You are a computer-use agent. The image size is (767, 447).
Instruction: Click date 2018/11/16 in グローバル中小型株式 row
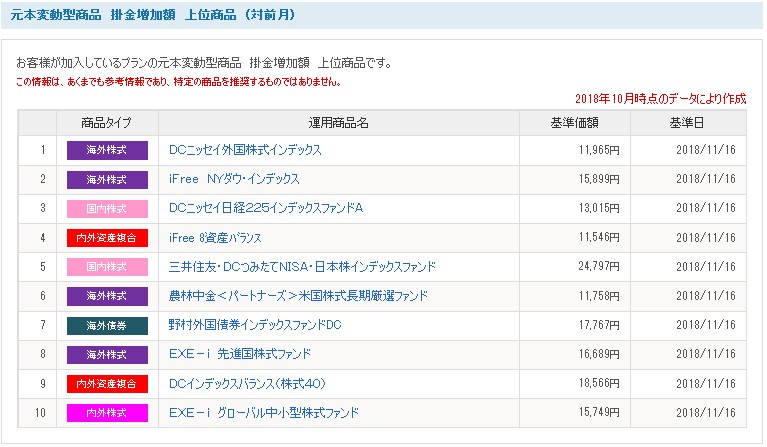pos(706,413)
